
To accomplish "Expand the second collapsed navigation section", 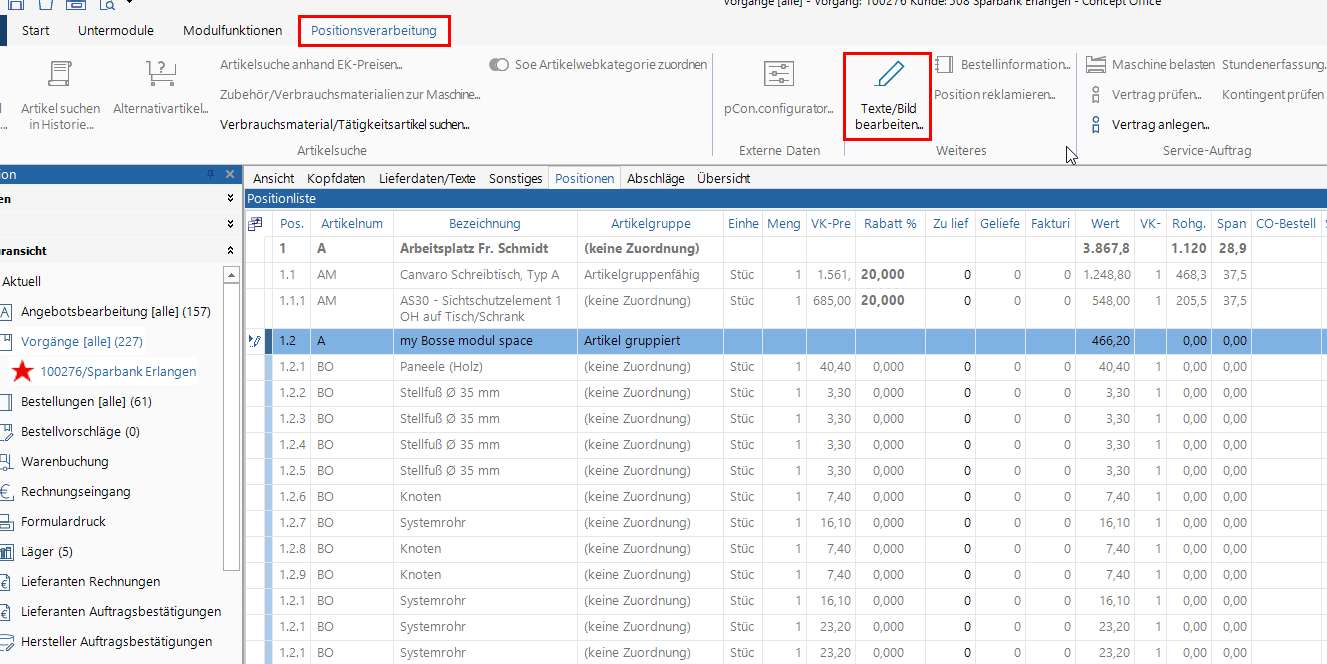I will (231, 225).
